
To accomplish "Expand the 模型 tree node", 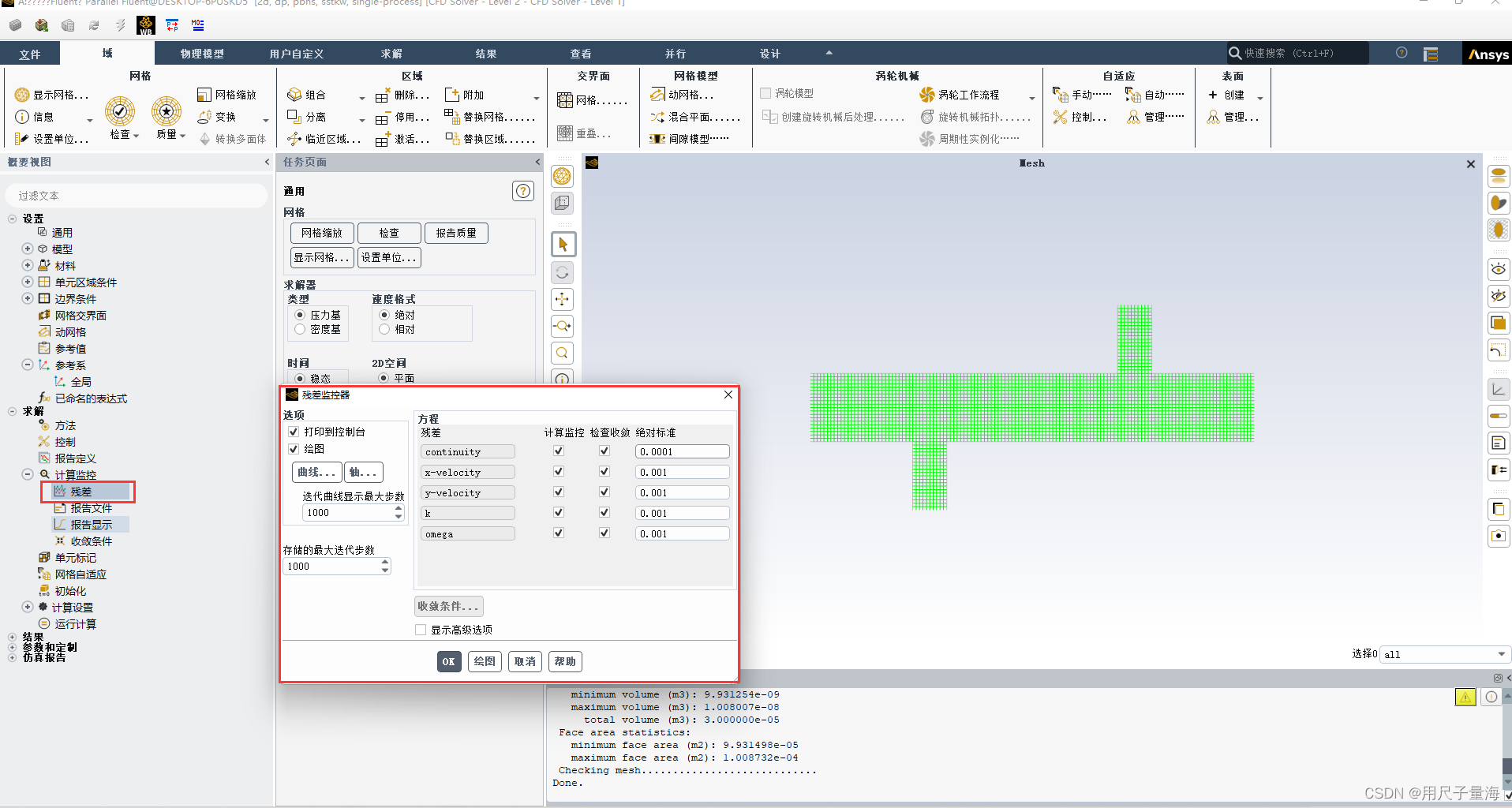I will point(27,249).
